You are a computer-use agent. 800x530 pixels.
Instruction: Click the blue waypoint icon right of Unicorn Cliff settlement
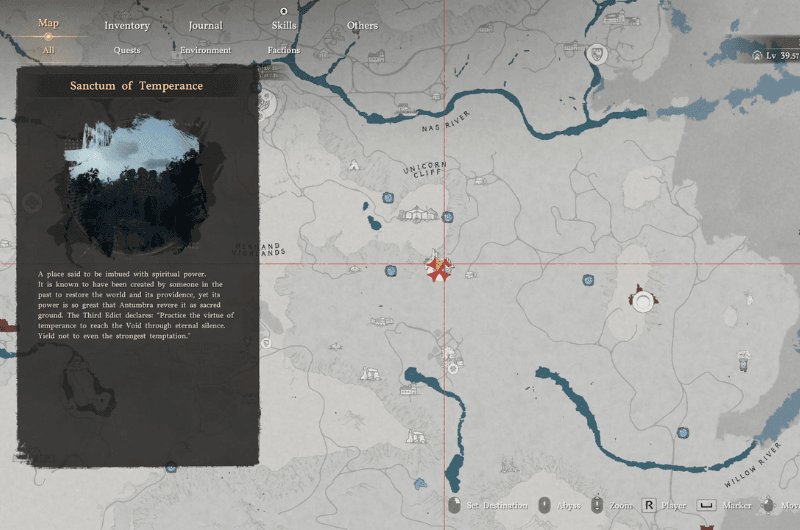tap(448, 216)
